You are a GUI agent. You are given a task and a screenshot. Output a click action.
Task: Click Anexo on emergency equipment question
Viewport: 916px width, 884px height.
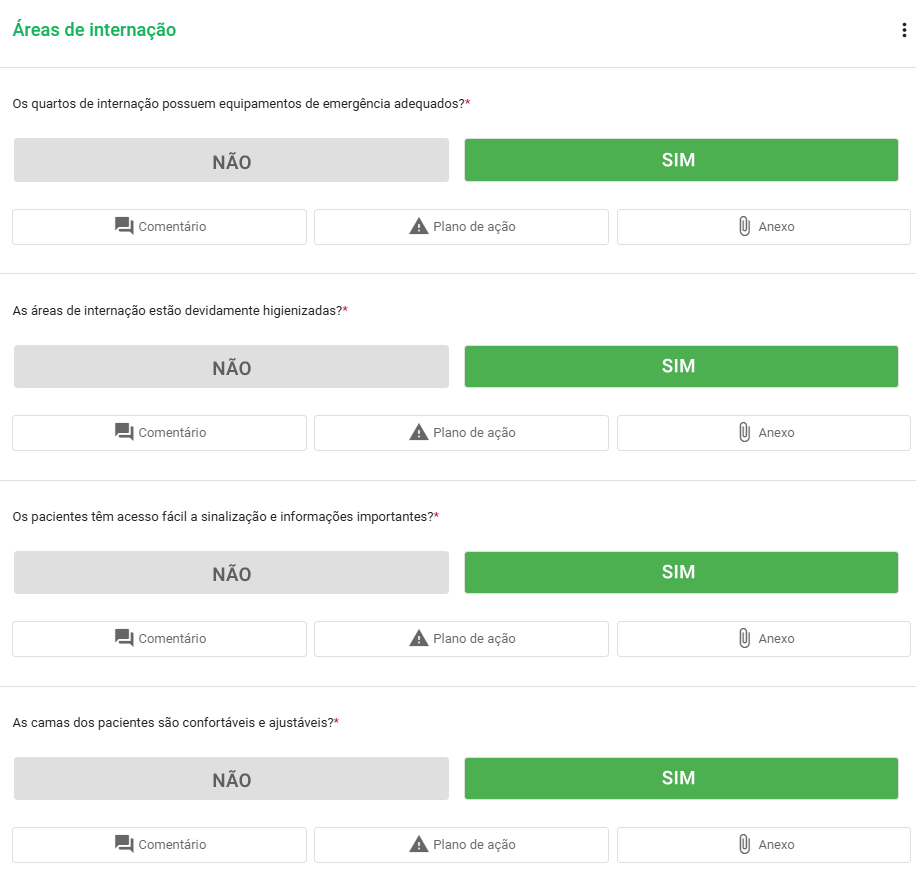point(763,226)
